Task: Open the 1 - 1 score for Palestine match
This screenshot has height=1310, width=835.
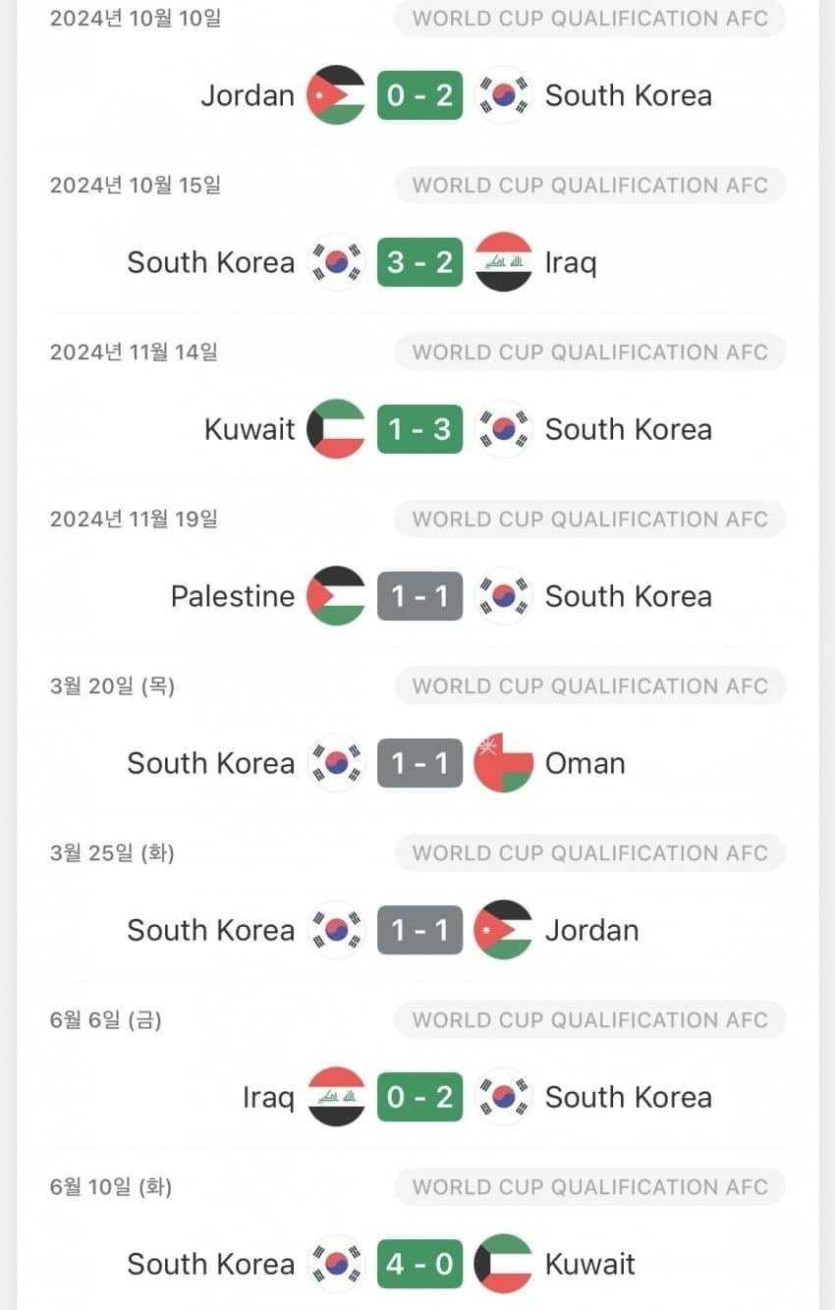Action: click(420, 597)
